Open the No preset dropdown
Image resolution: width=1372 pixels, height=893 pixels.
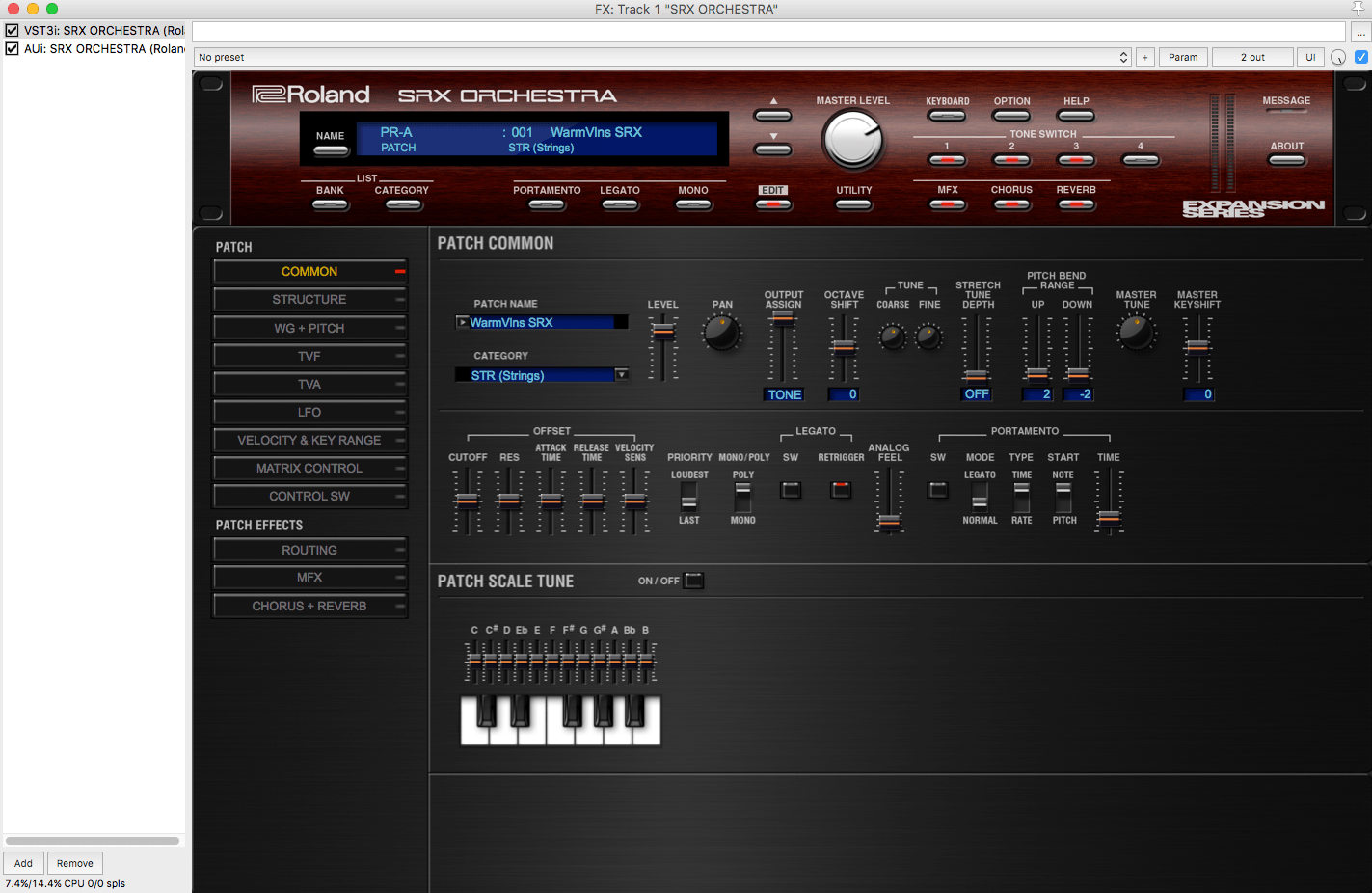pyautogui.click(x=662, y=57)
